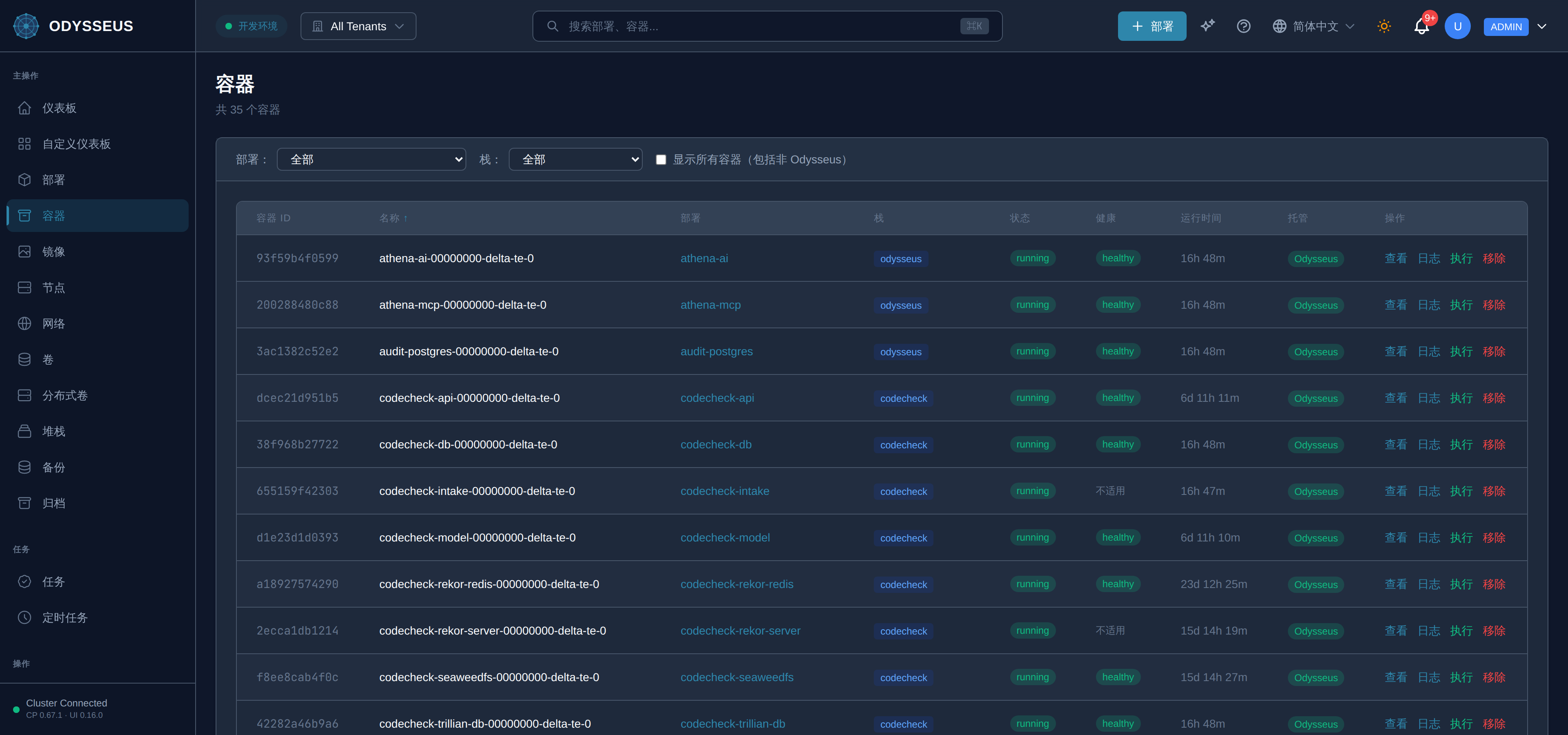This screenshot has width=1568, height=735.
Task: Open the help question mark icon
Action: click(x=1243, y=26)
